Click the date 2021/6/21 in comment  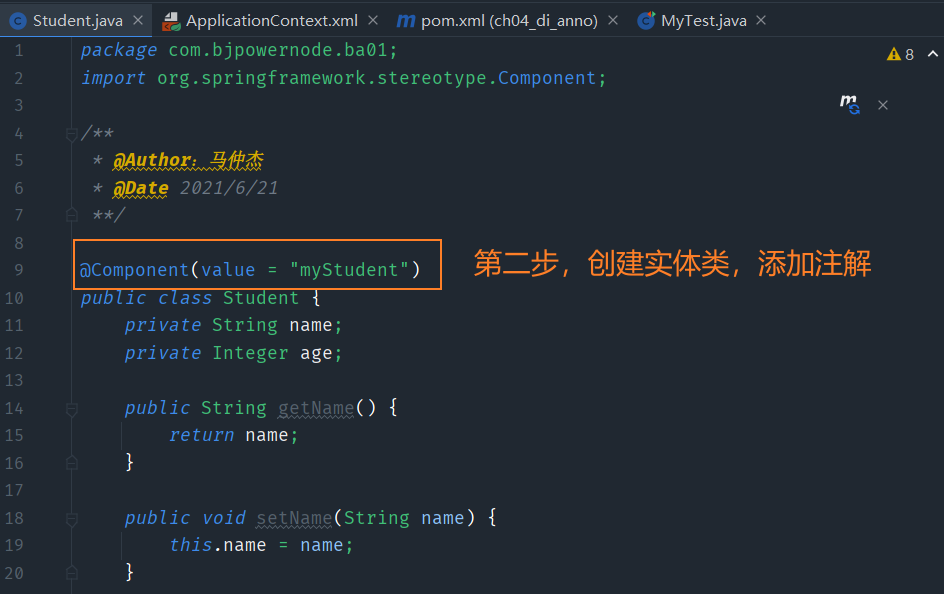(x=229, y=188)
